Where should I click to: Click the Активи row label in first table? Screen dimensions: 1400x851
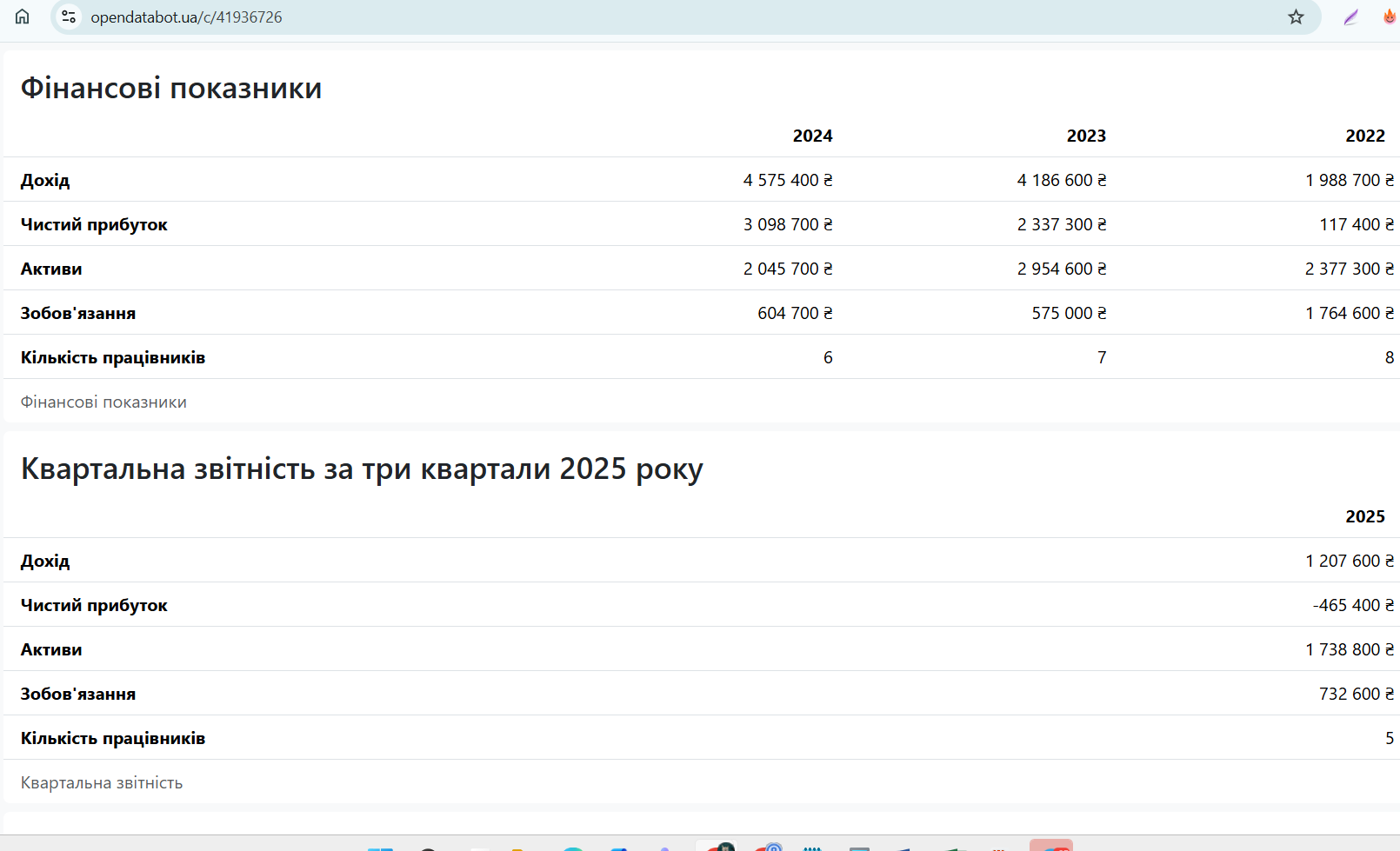point(51,269)
